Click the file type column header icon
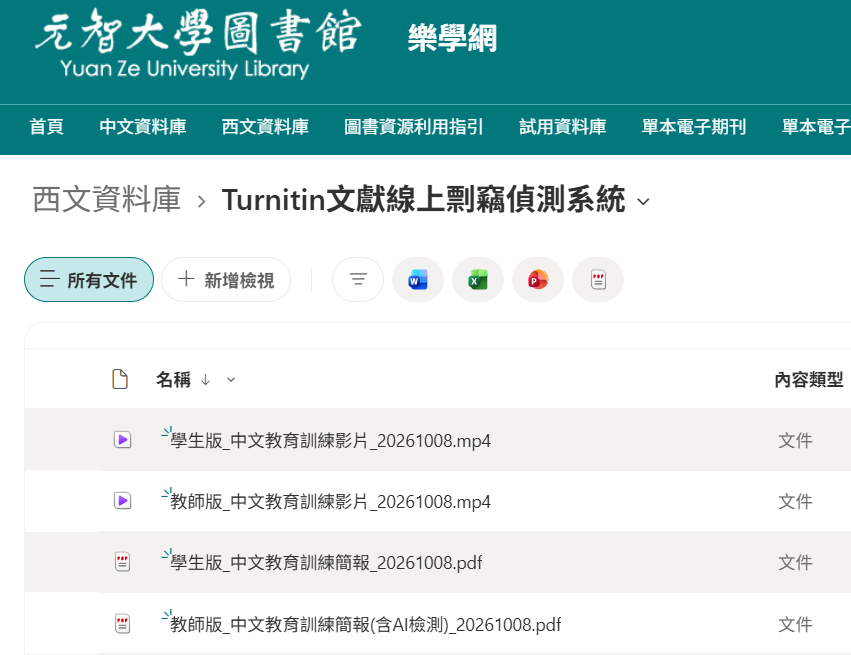The height and width of the screenshot is (655, 851). click(120, 379)
